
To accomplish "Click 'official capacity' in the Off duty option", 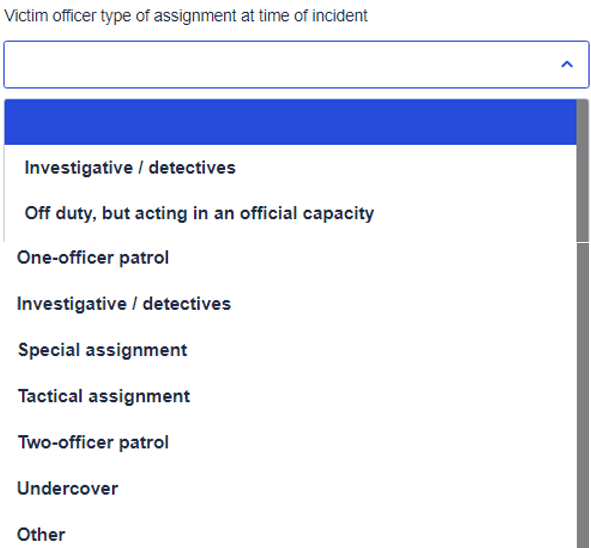I will (307, 214).
